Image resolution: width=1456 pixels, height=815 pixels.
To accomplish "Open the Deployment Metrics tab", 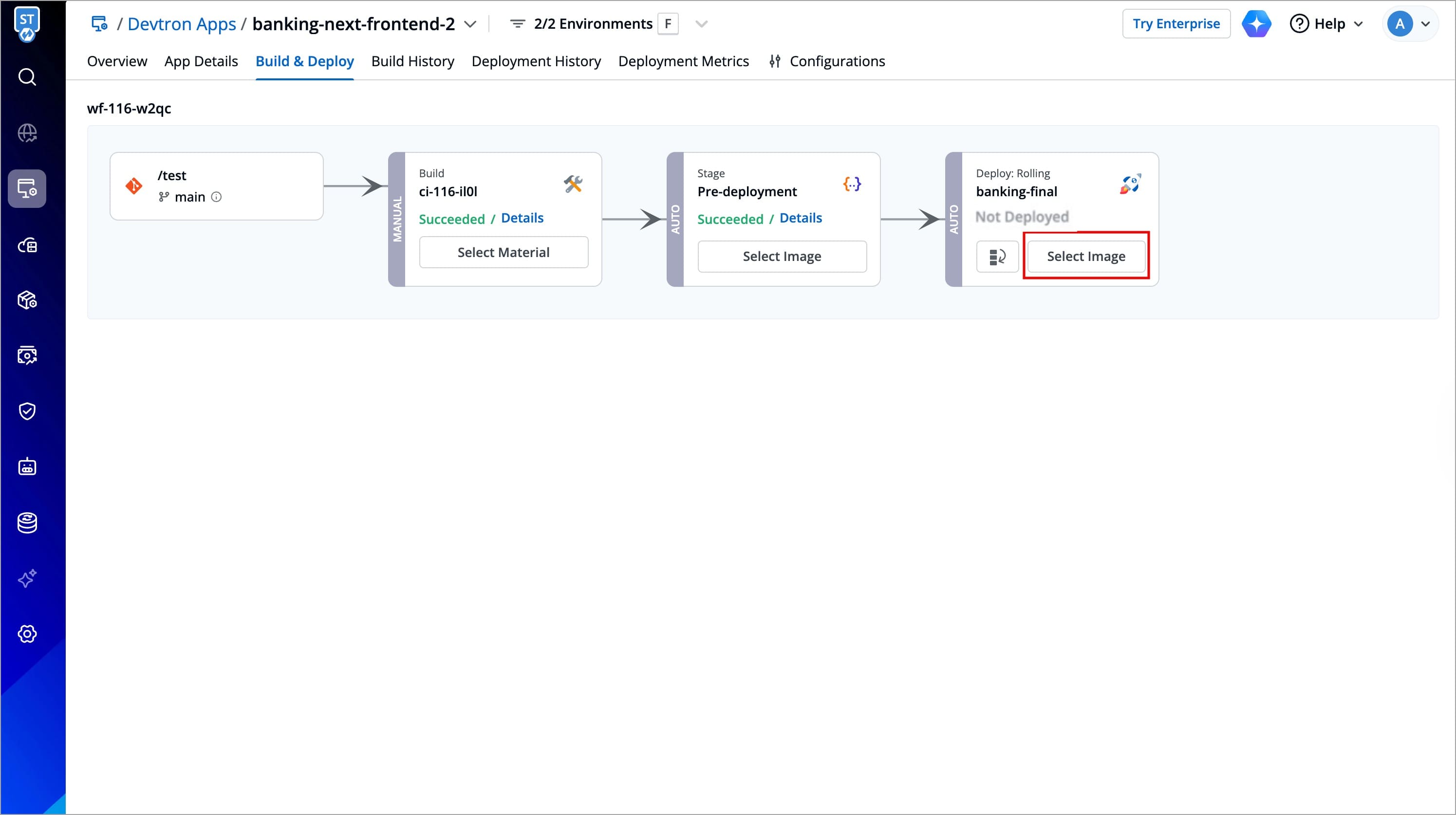I will 683,61.
